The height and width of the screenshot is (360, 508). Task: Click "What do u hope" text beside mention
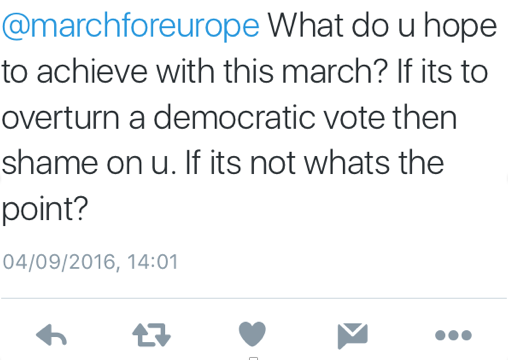point(382,27)
